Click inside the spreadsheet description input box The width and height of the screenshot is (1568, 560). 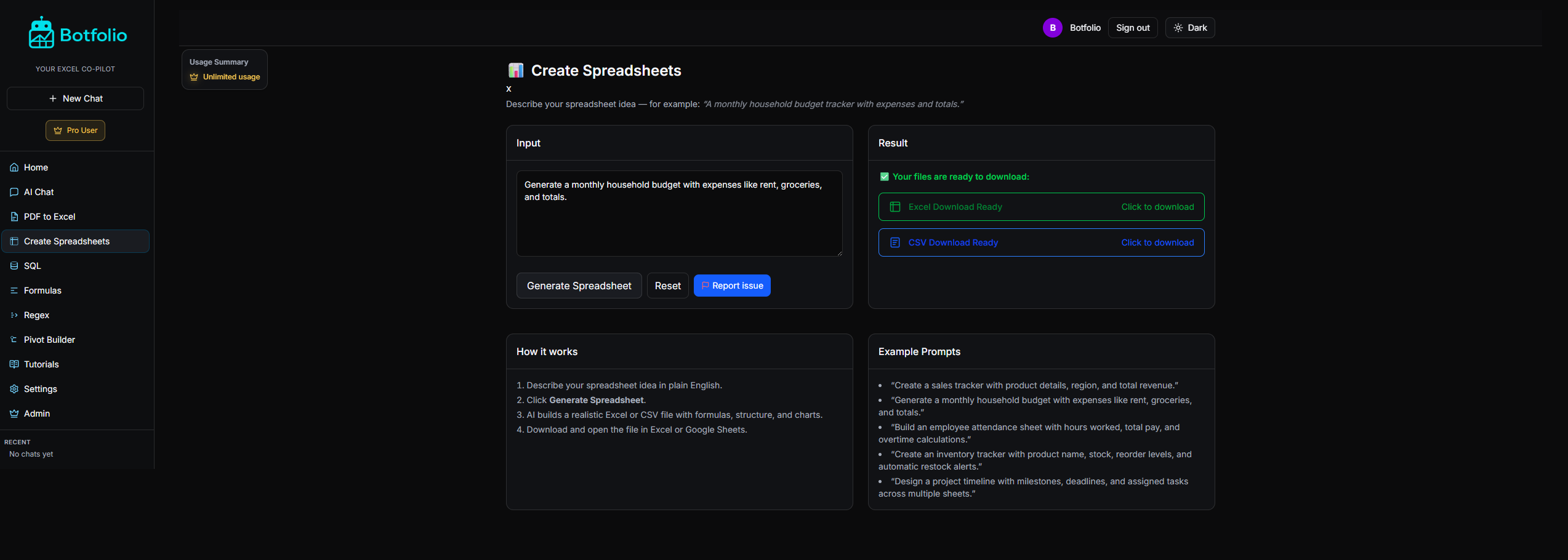click(x=679, y=213)
